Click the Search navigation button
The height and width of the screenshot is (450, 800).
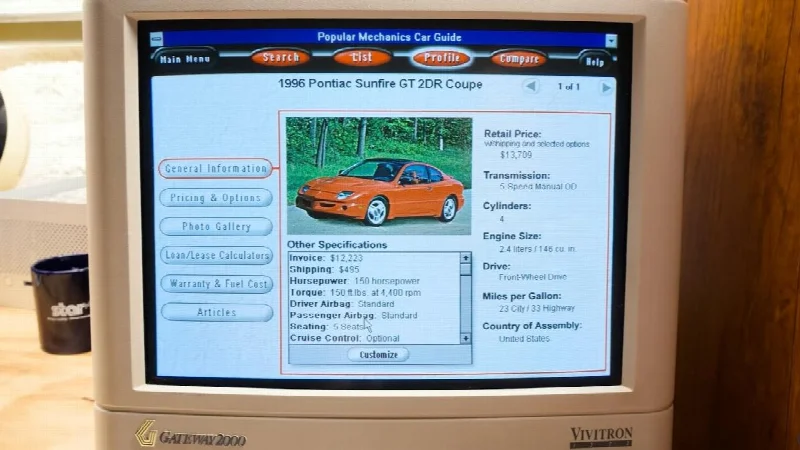click(x=280, y=57)
